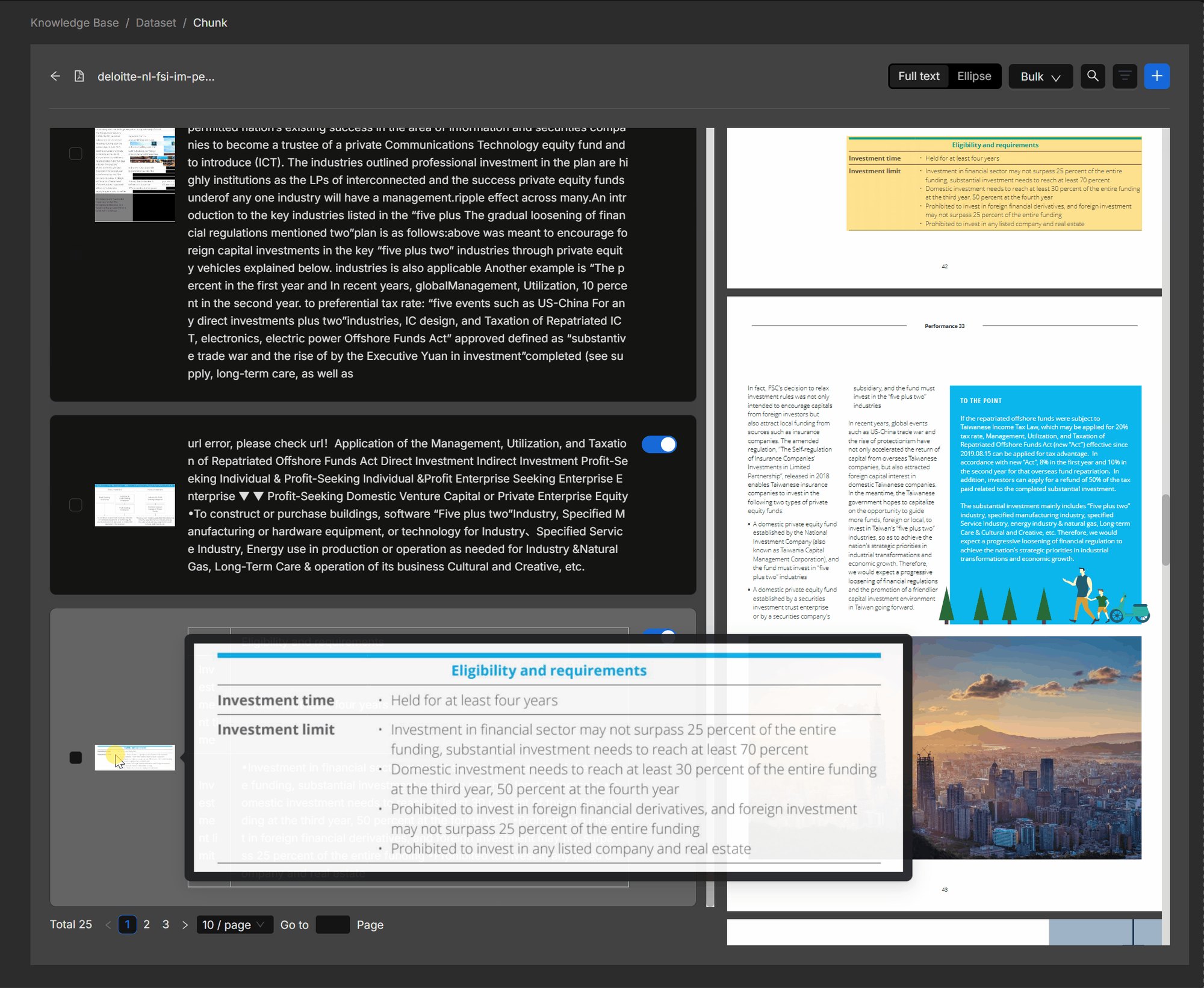Go to pagination page 3
This screenshot has width=1204, height=988.
[166, 924]
